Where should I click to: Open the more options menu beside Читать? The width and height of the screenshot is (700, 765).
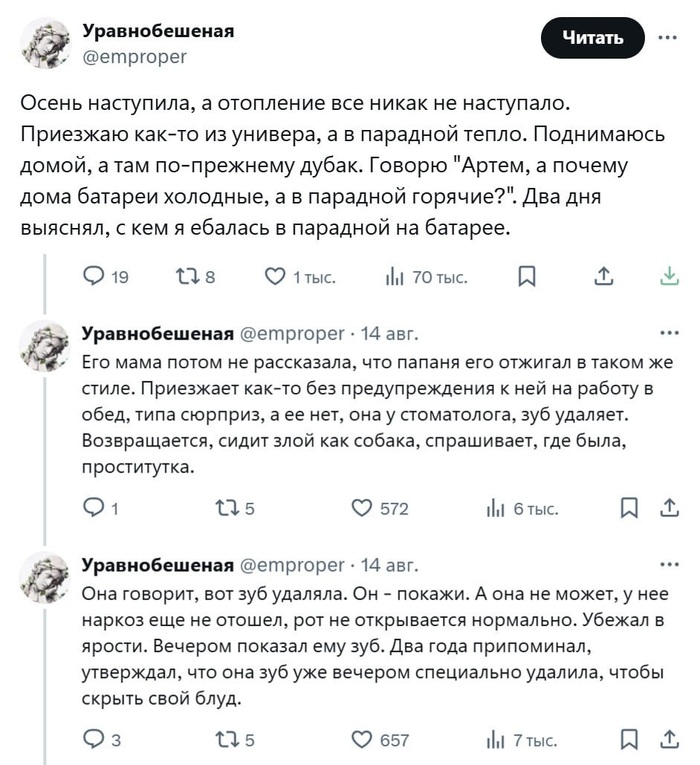[667, 37]
